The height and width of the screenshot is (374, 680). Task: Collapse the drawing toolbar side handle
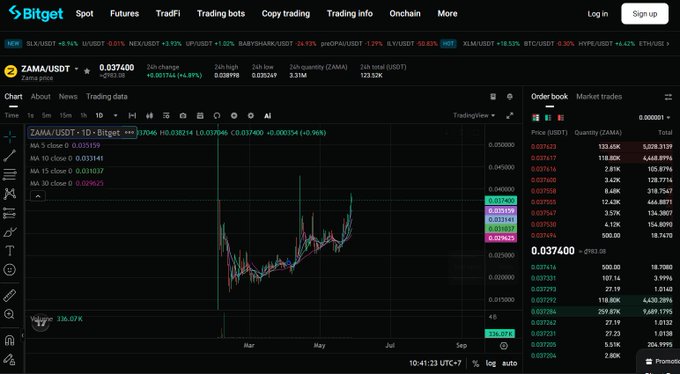click(x=23, y=335)
